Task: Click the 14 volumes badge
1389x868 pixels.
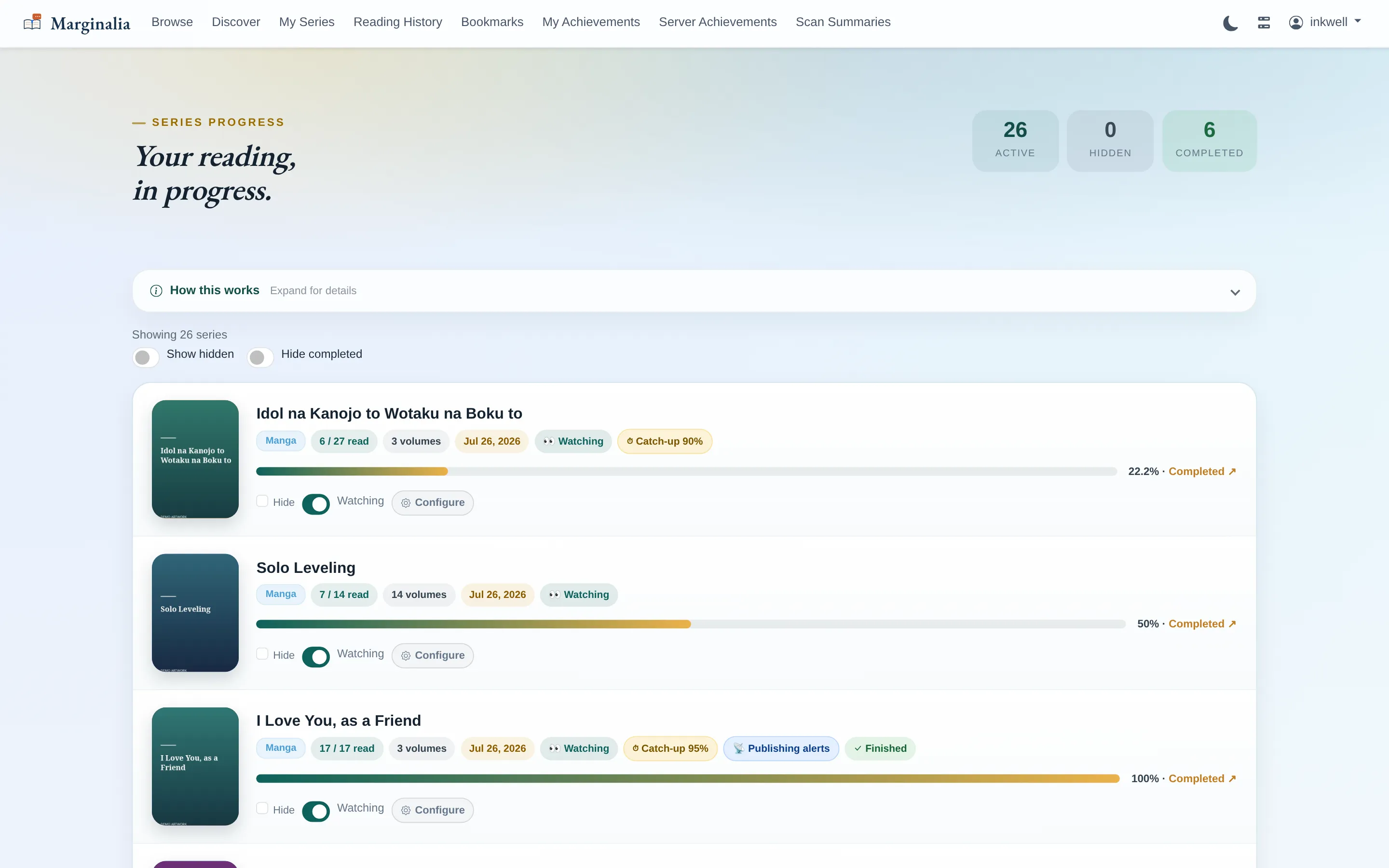Action: (x=419, y=595)
